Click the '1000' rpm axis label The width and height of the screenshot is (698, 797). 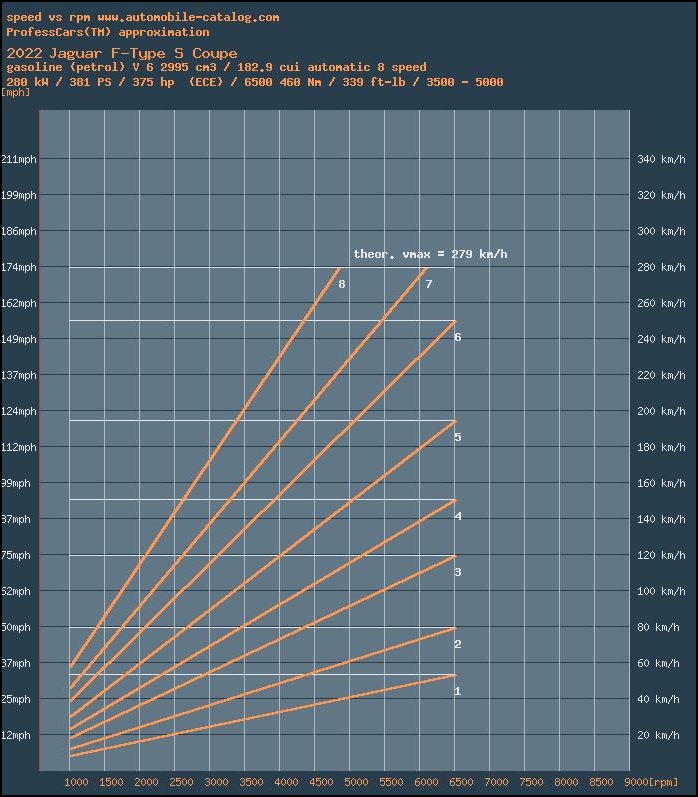point(76,783)
